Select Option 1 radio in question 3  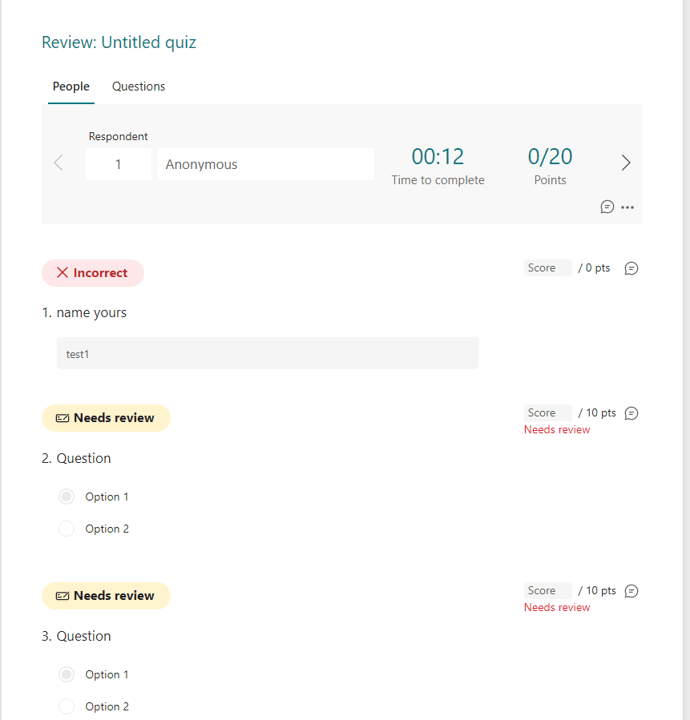tap(67, 675)
